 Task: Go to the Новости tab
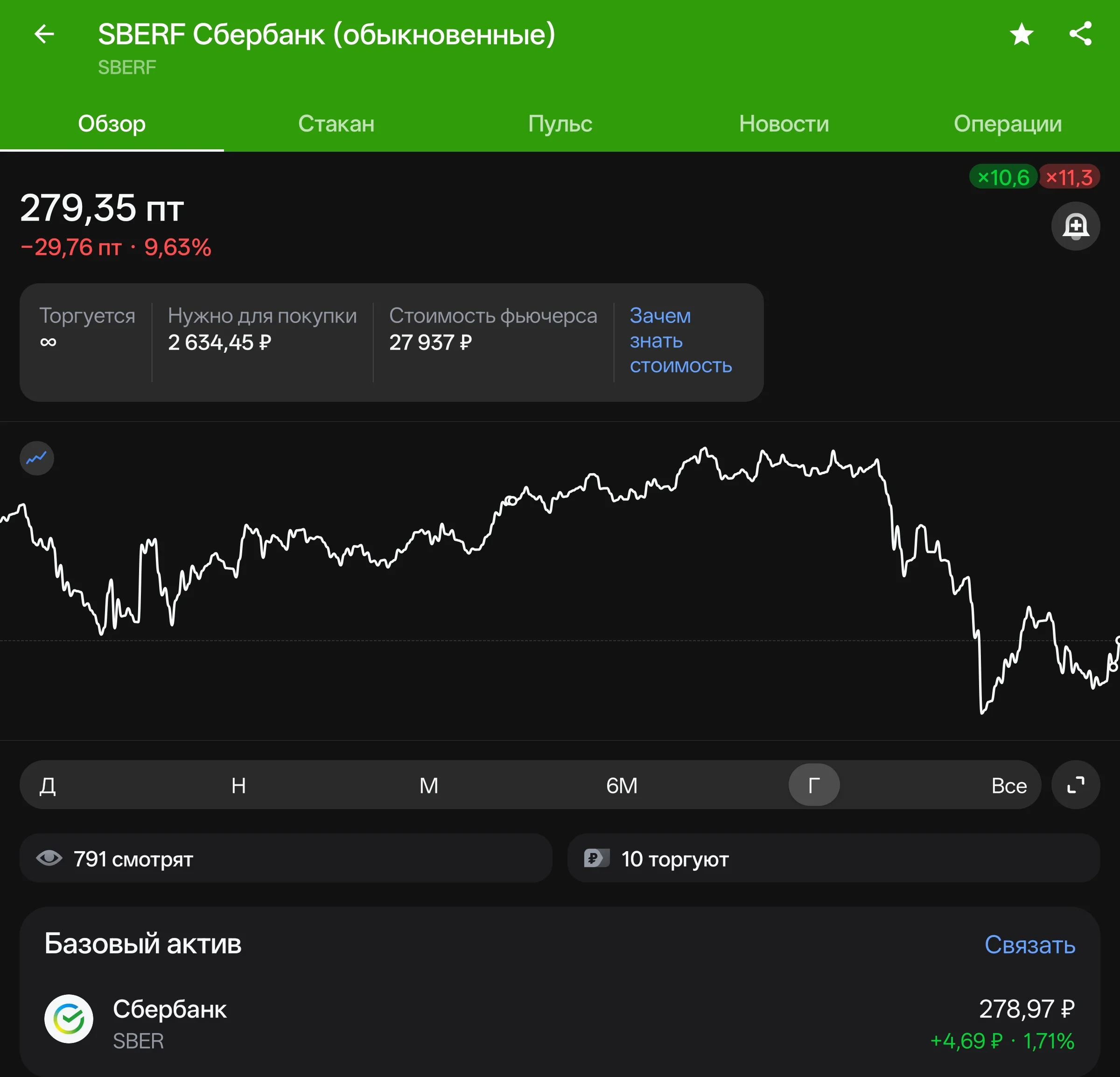tap(784, 123)
